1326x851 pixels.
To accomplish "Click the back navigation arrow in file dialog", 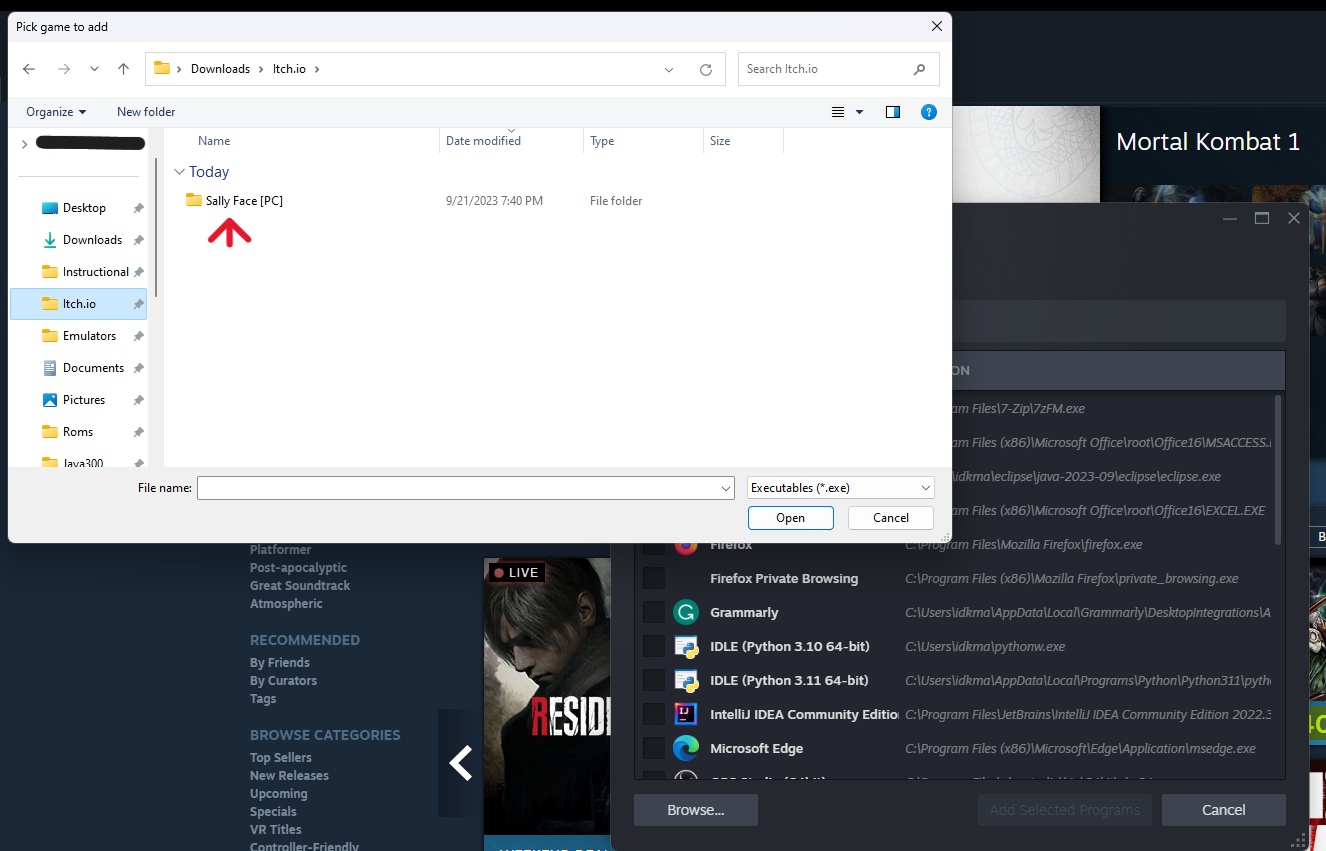I will click(x=28, y=68).
